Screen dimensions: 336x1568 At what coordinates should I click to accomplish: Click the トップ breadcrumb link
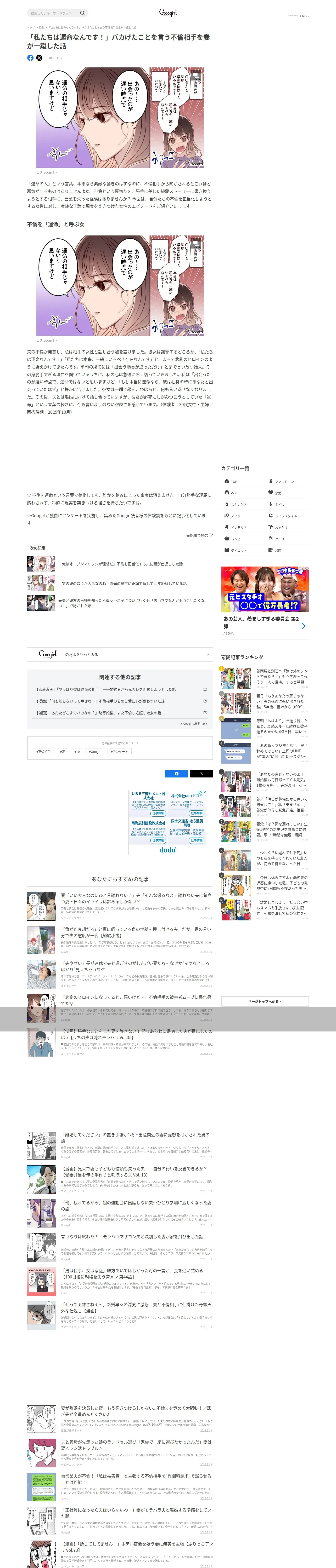point(31,27)
